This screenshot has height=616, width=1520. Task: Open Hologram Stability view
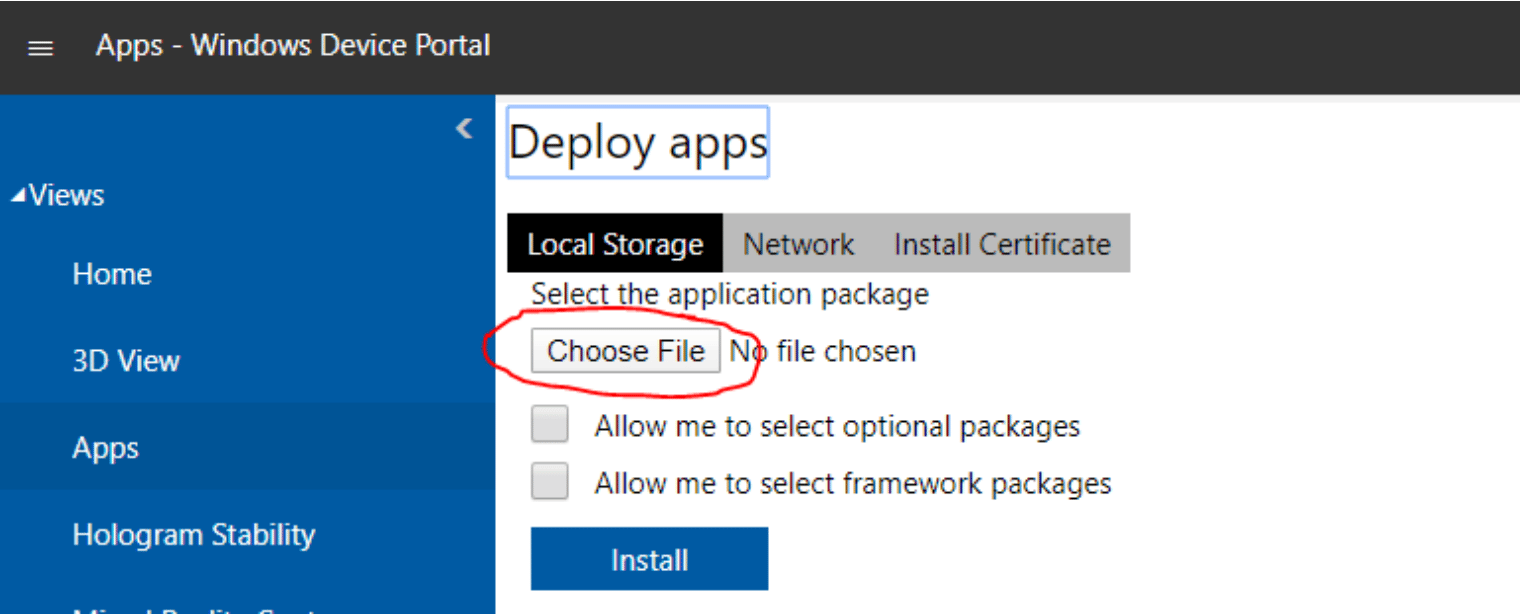click(x=194, y=535)
